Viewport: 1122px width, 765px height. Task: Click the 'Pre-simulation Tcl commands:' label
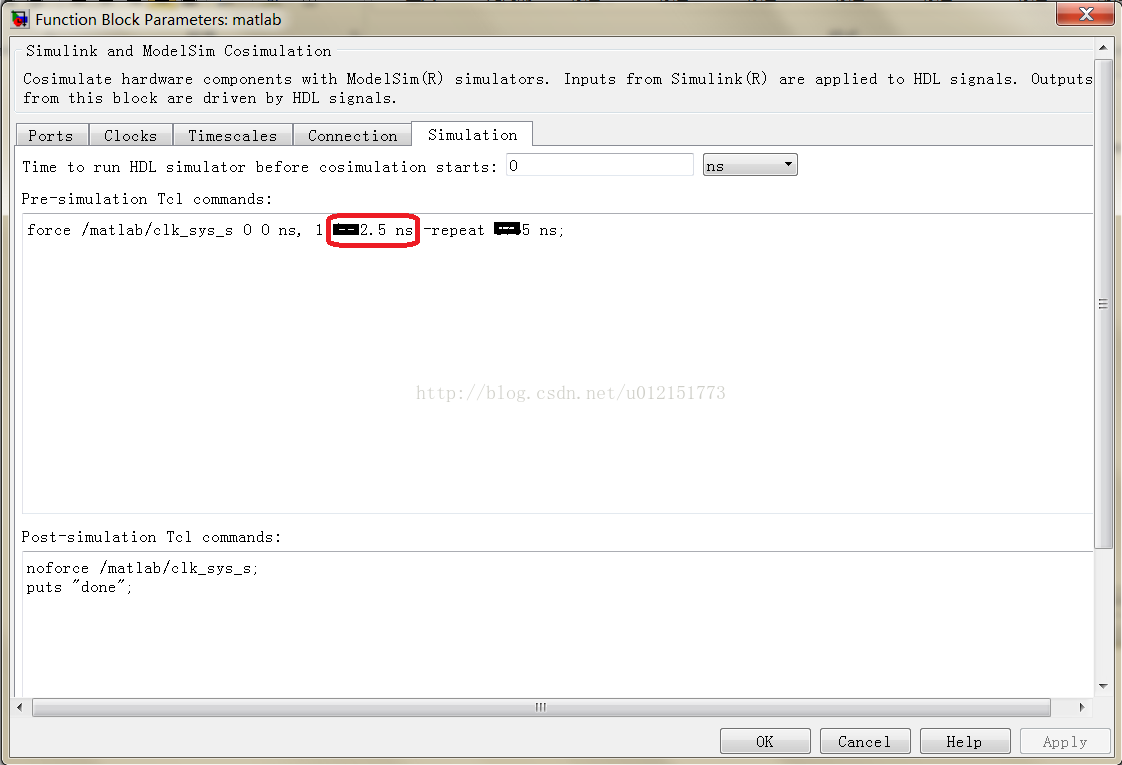[147, 199]
